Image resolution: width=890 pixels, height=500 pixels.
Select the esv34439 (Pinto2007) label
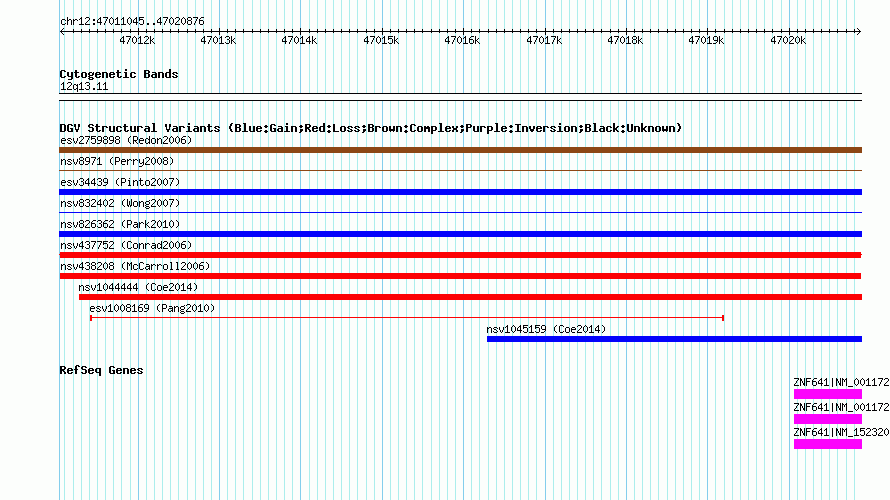120,182
